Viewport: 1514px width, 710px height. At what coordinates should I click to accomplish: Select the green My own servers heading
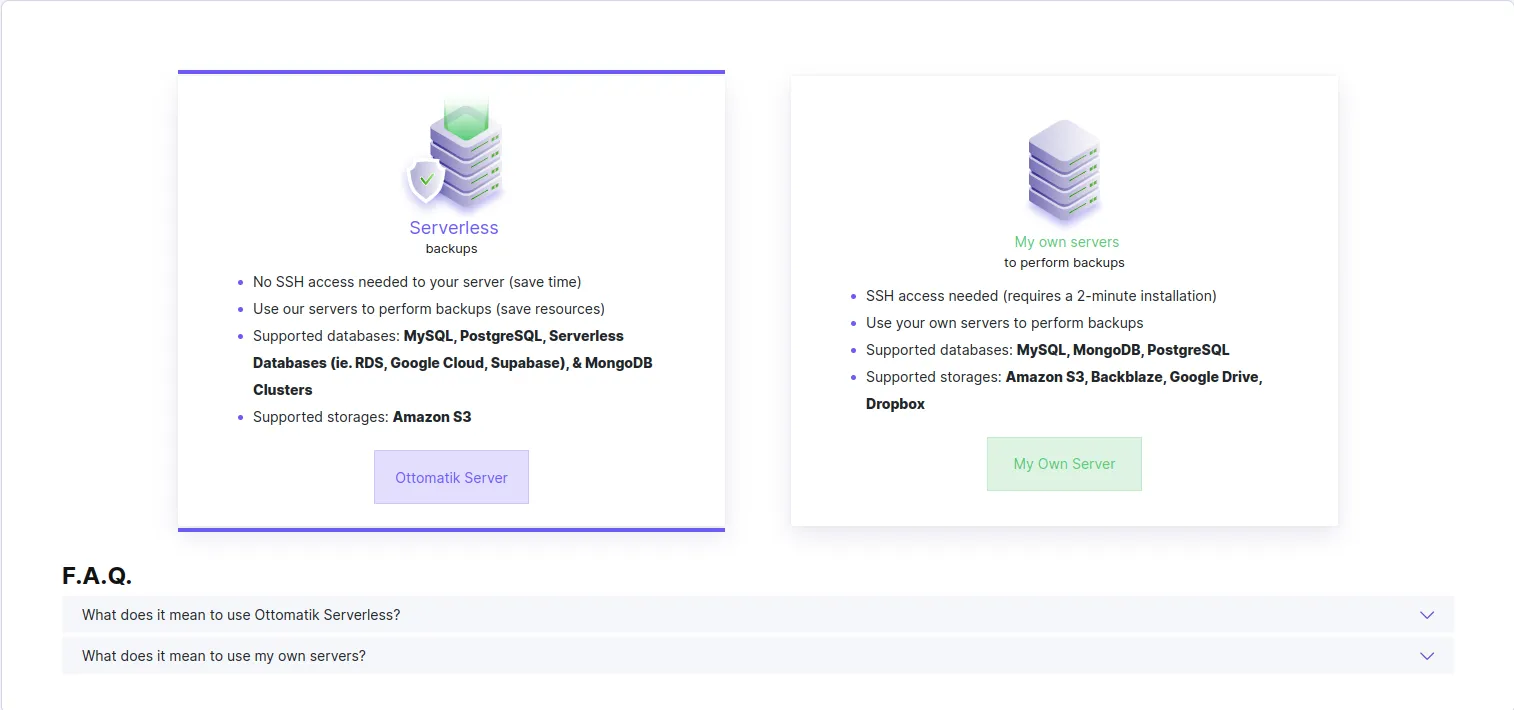point(1066,242)
